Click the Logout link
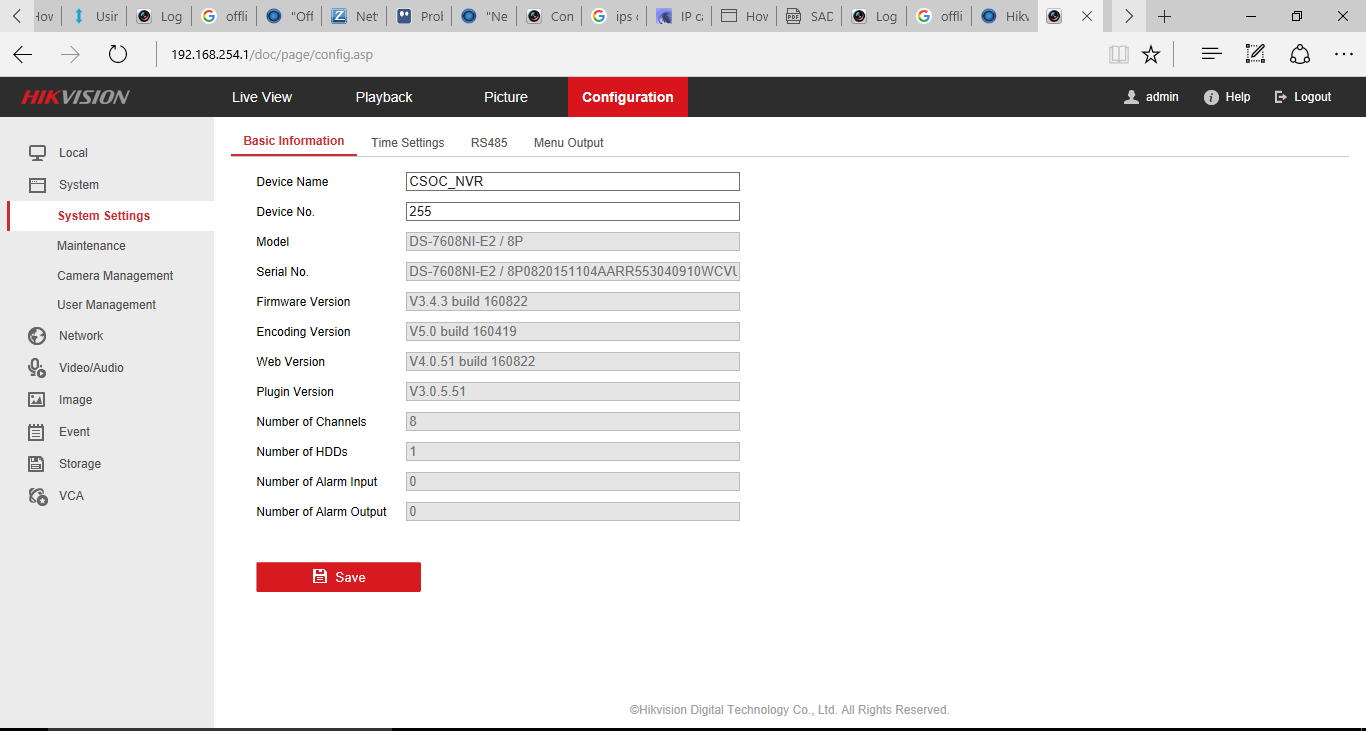Image resolution: width=1366 pixels, height=731 pixels. [1303, 97]
